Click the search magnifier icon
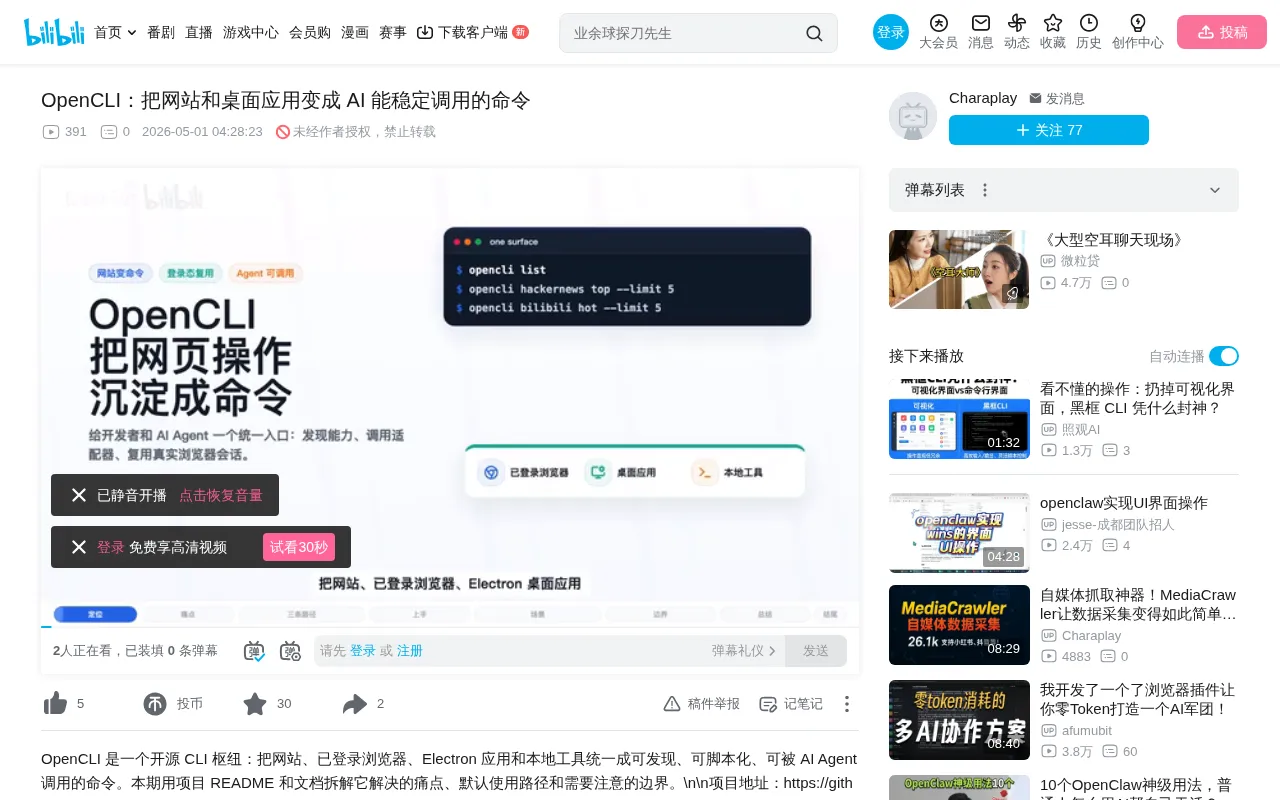The height and width of the screenshot is (800, 1280). [814, 33]
